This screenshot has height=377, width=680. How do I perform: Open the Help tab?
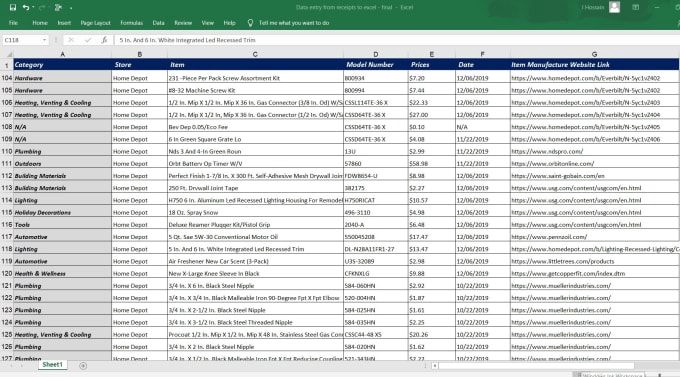click(229, 23)
